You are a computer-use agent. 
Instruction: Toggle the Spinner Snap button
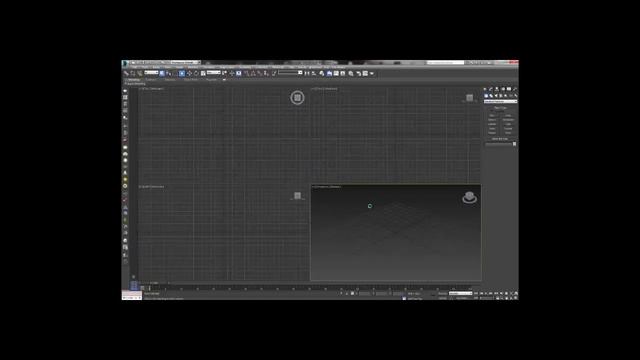pos(266,73)
